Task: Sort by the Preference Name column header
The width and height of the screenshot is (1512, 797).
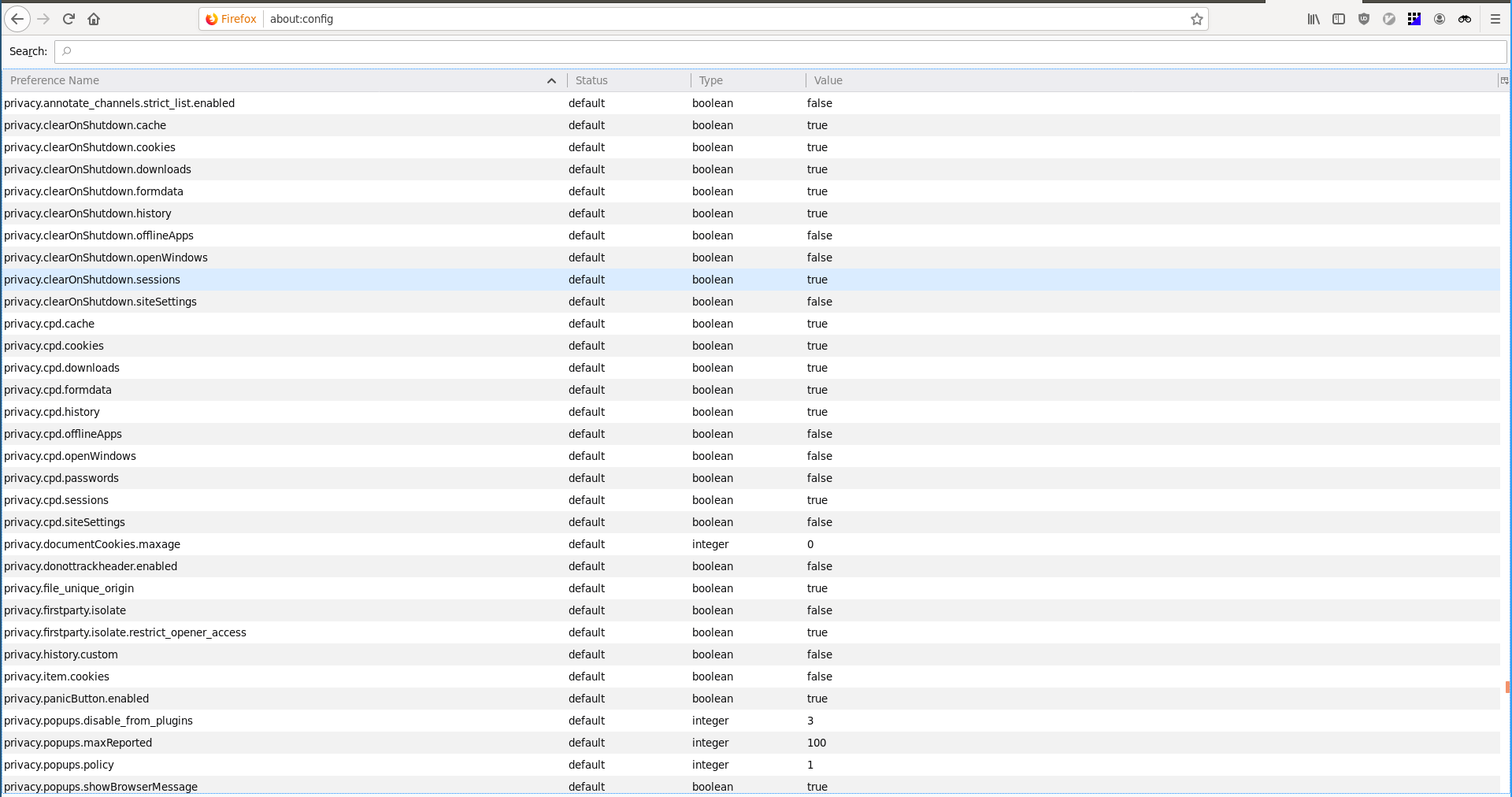Action: (283, 80)
